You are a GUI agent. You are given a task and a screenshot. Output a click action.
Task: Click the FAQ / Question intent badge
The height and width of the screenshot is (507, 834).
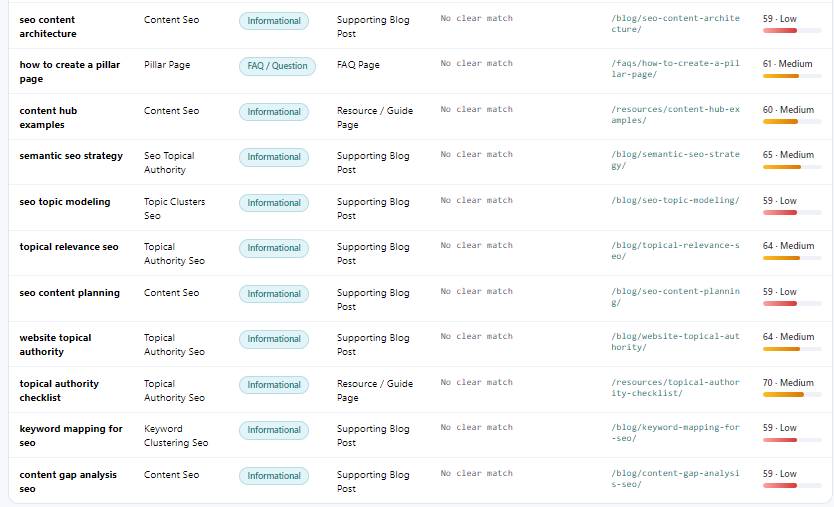(277, 66)
